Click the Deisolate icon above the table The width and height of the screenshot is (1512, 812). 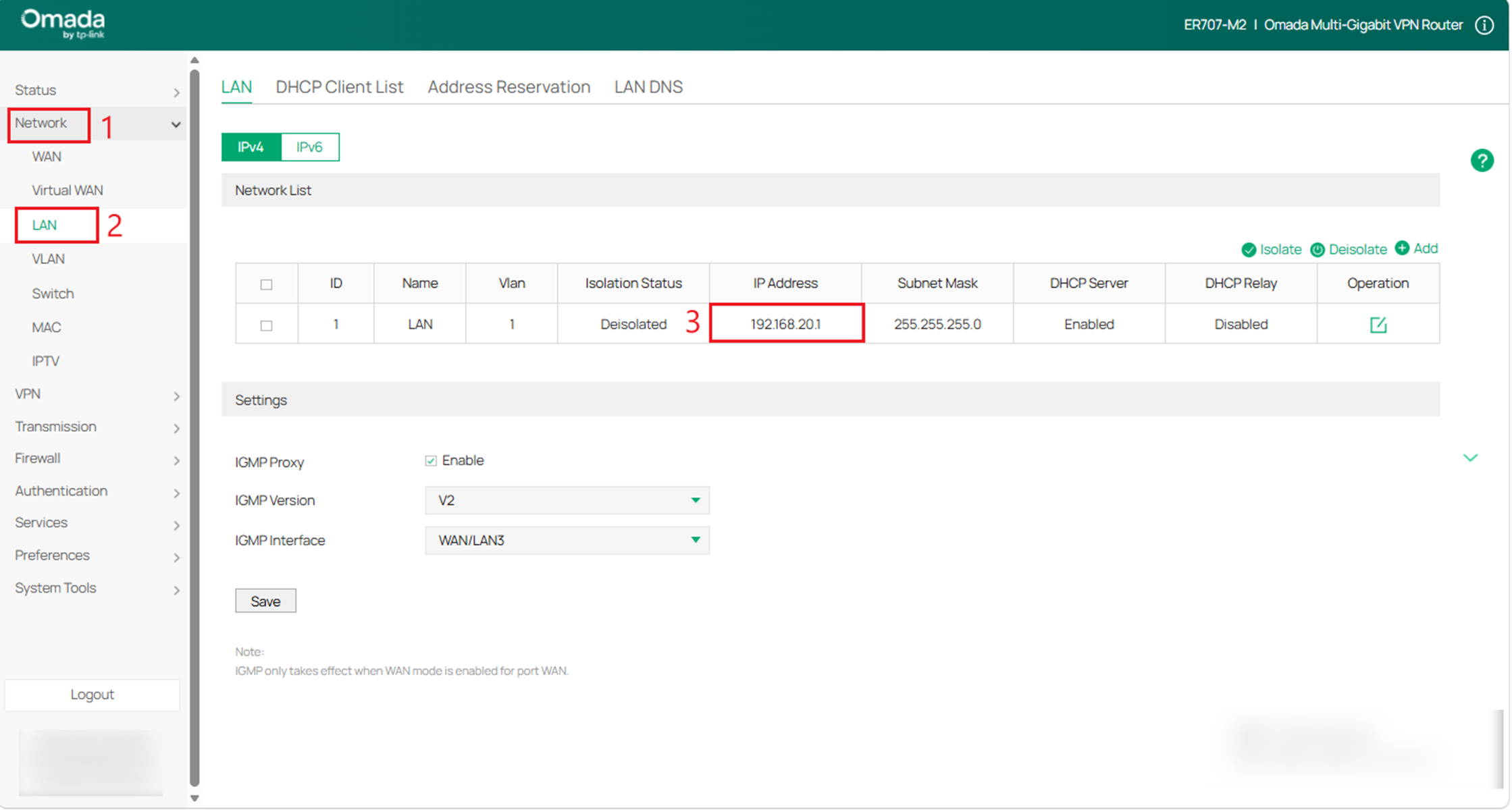point(1318,249)
